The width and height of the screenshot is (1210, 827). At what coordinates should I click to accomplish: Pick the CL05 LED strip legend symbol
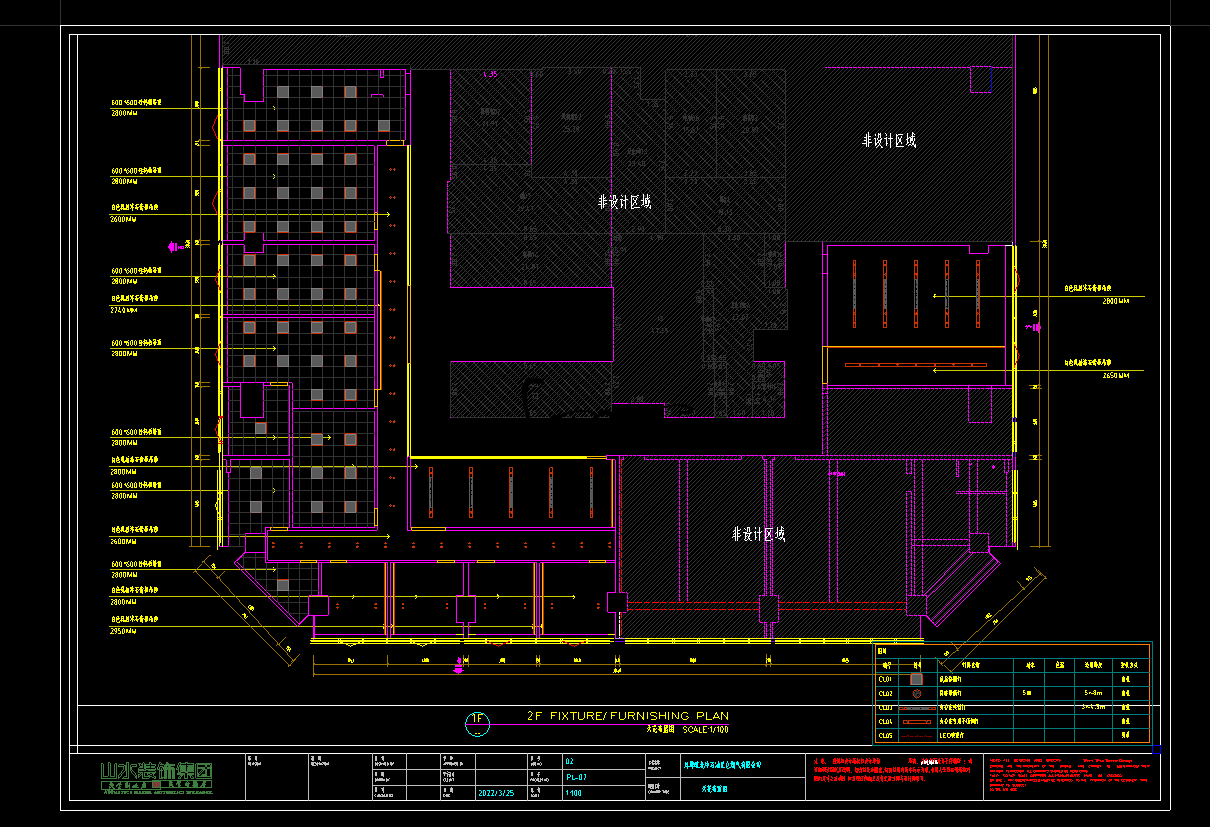coord(917,735)
